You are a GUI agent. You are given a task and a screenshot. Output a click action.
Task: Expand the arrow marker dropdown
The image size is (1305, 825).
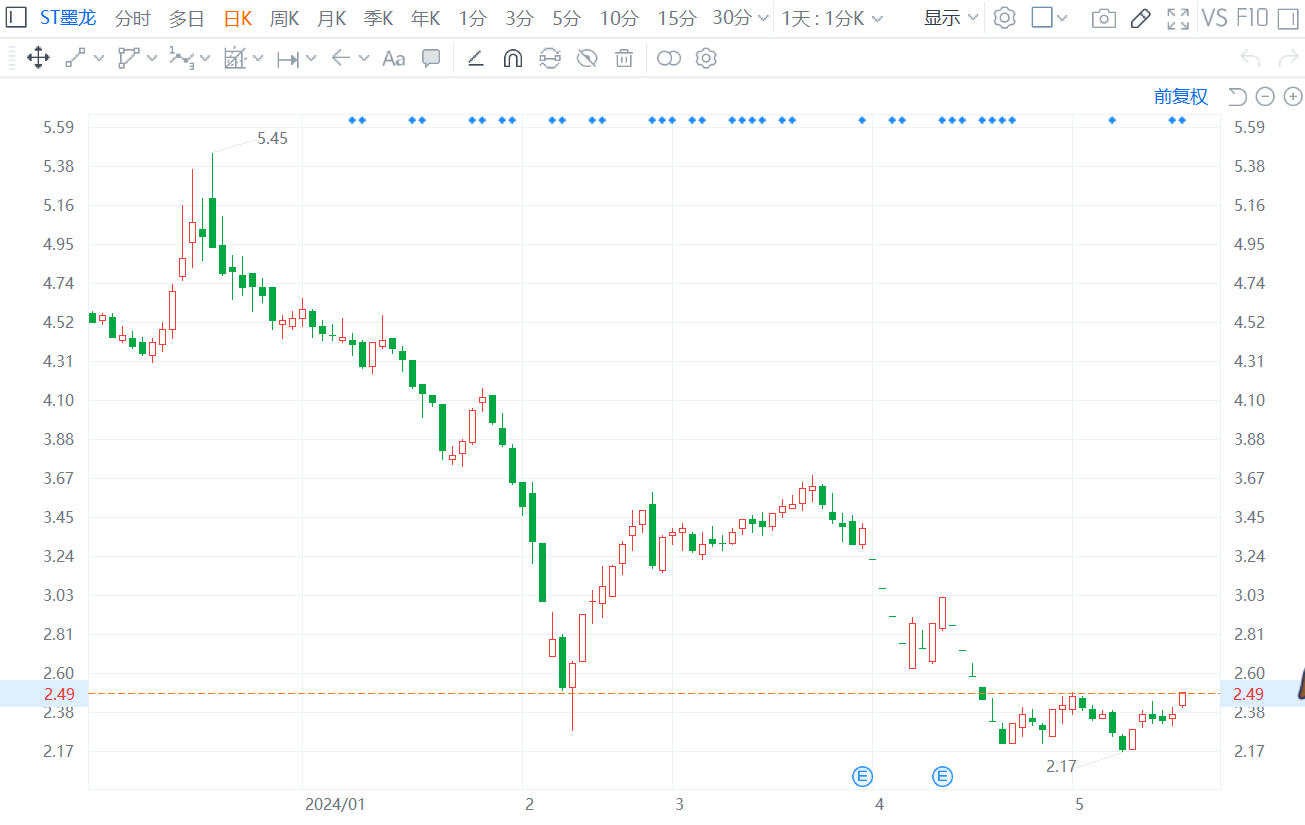coord(364,59)
